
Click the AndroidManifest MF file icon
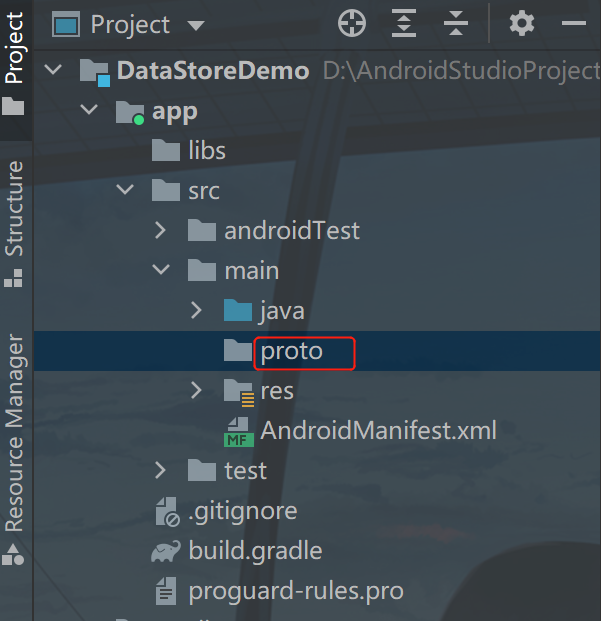(239, 432)
